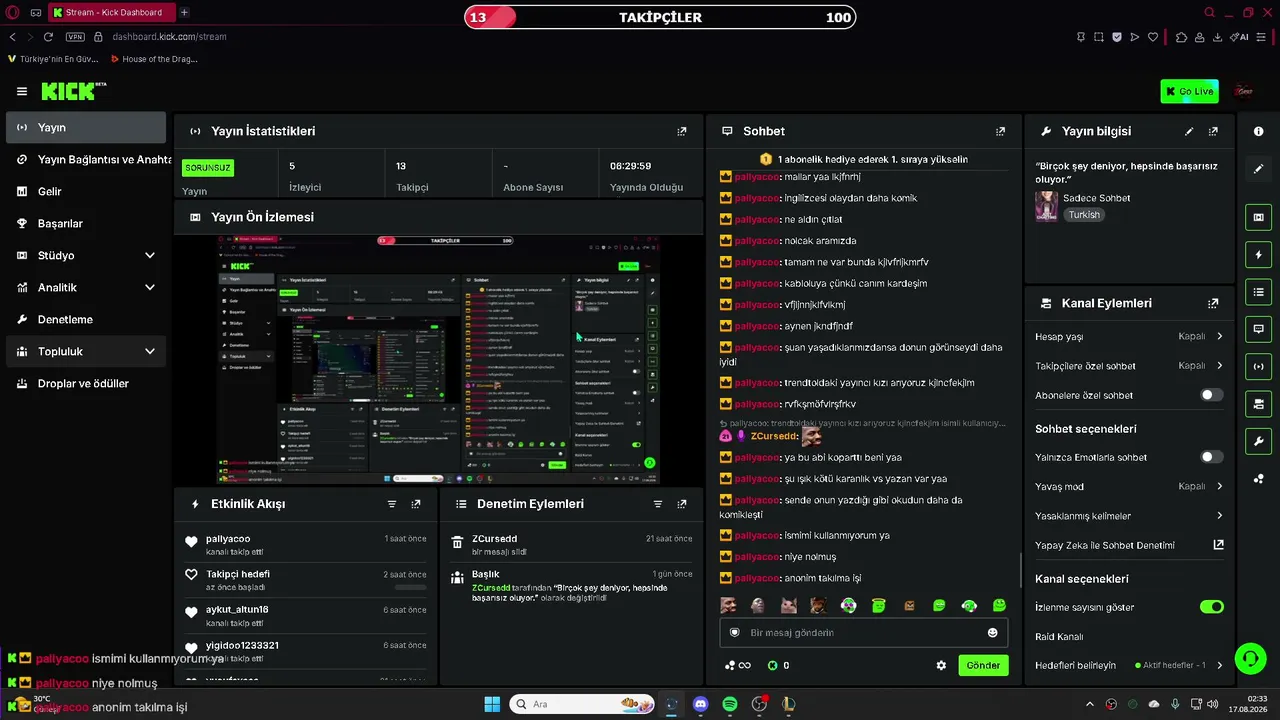This screenshot has width=1280, height=720.
Task: Toggle the list widget icon in right rail
Action: [x=1258, y=292]
